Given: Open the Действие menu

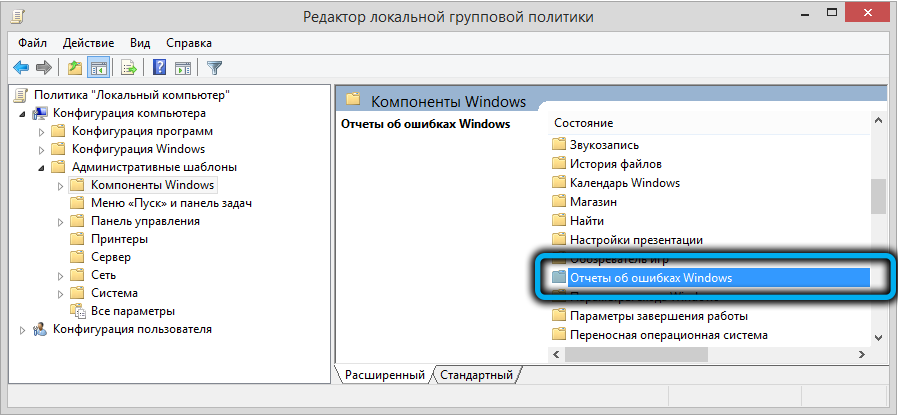Looking at the screenshot, I should pyautogui.click(x=88, y=43).
